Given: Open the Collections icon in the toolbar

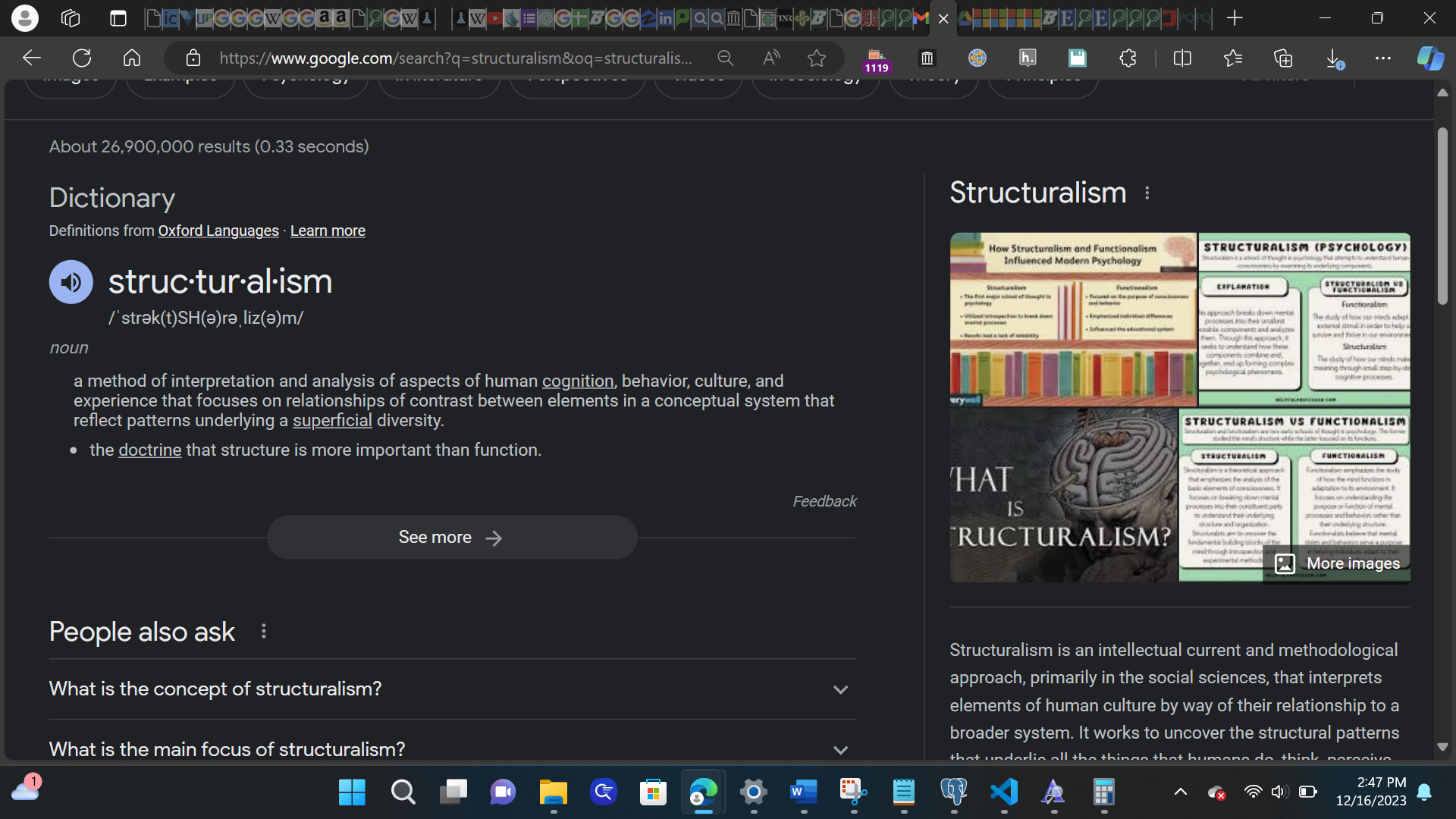Looking at the screenshot, I should coord(1283,58).
